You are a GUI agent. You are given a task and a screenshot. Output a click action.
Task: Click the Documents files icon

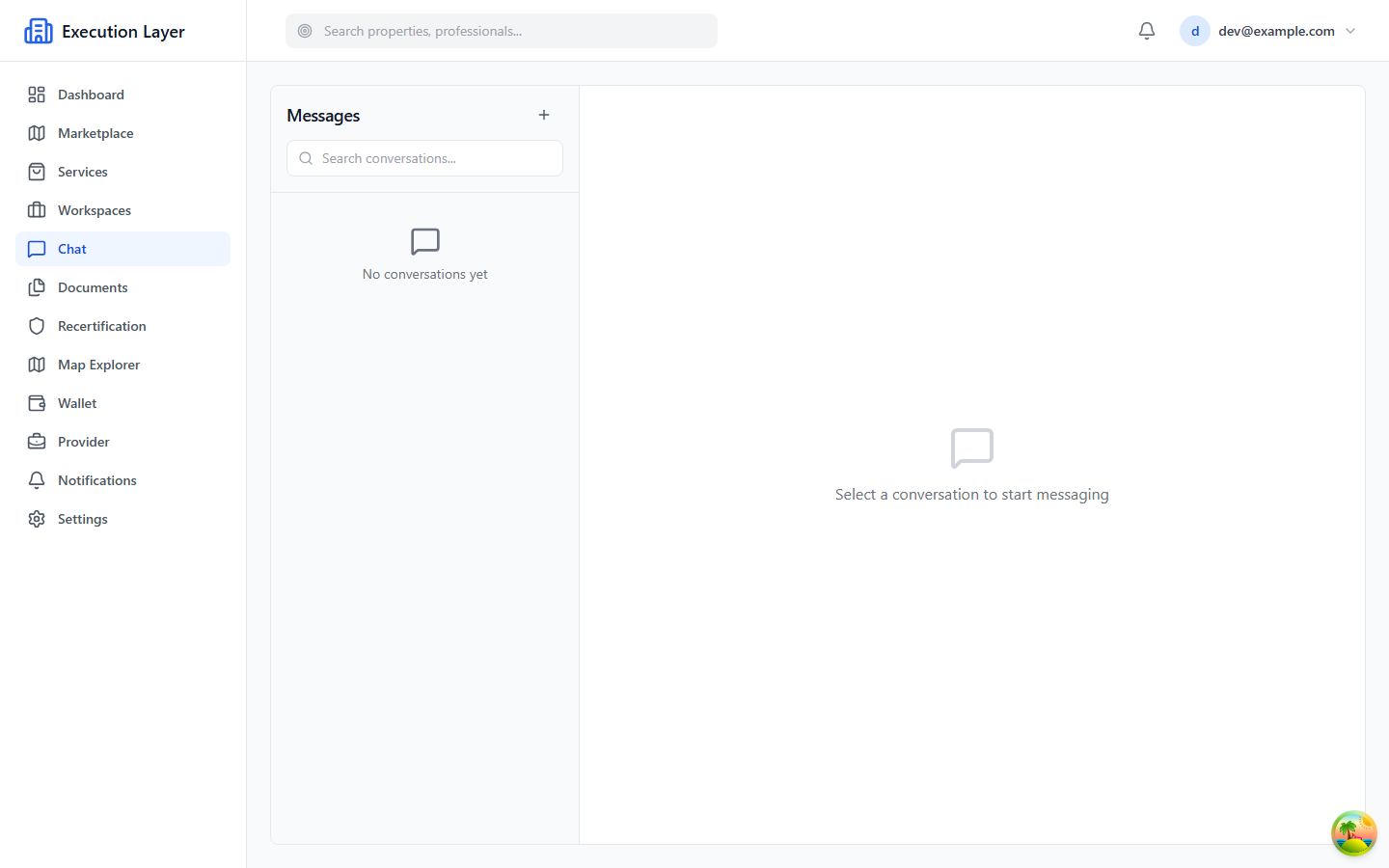37,287
